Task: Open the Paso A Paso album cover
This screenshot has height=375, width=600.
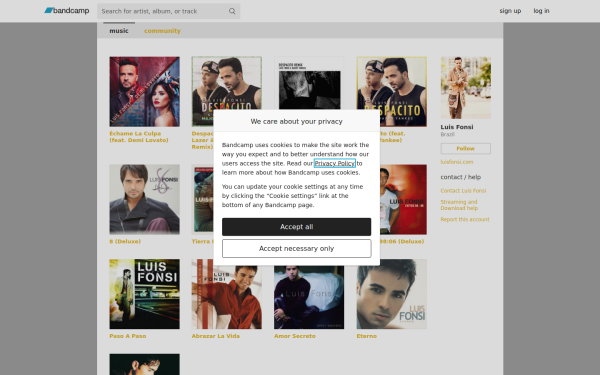Action: click(x=144, y=294)
